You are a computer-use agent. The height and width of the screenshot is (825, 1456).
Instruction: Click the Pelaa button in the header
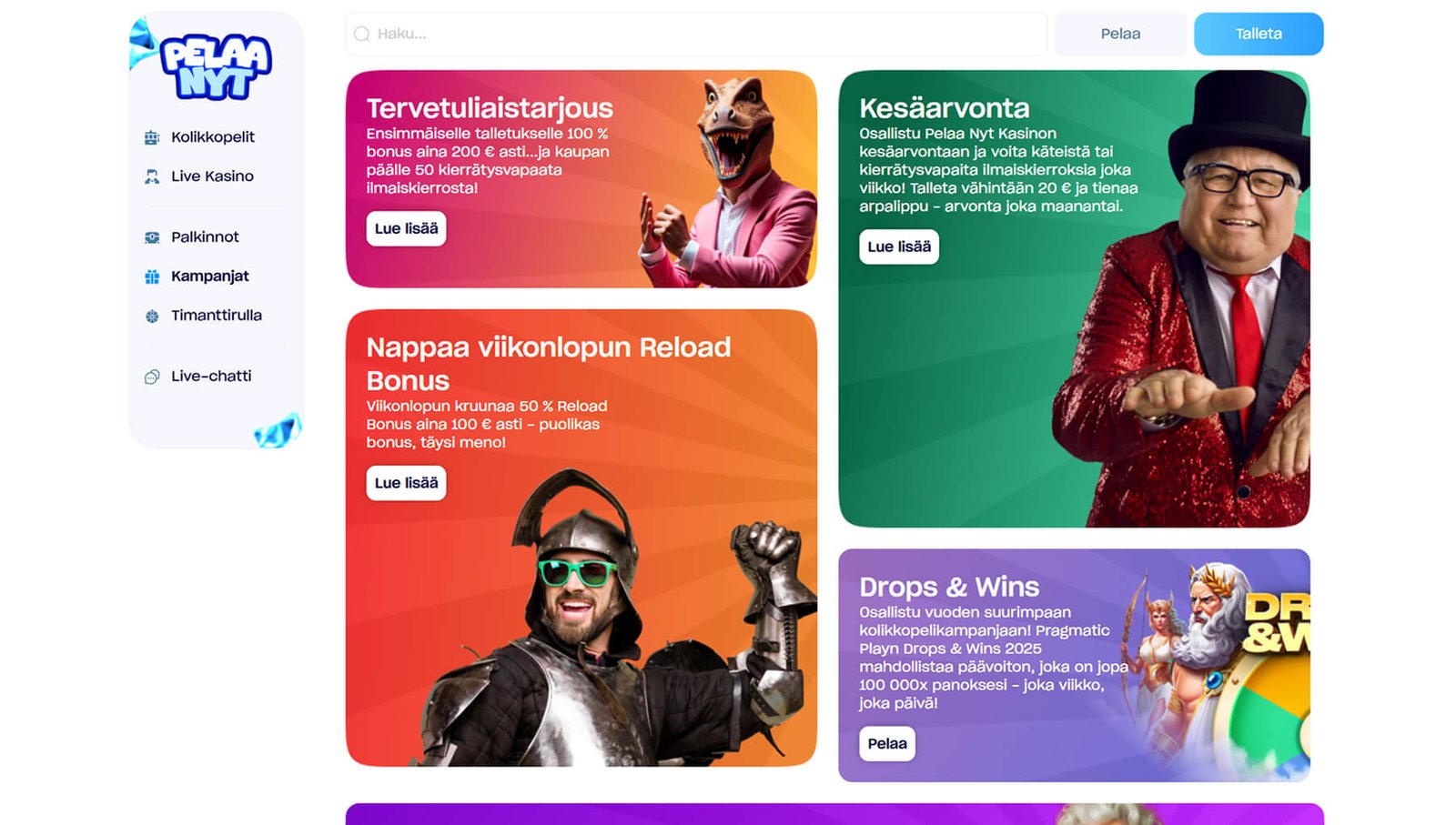pos(1120,34)
